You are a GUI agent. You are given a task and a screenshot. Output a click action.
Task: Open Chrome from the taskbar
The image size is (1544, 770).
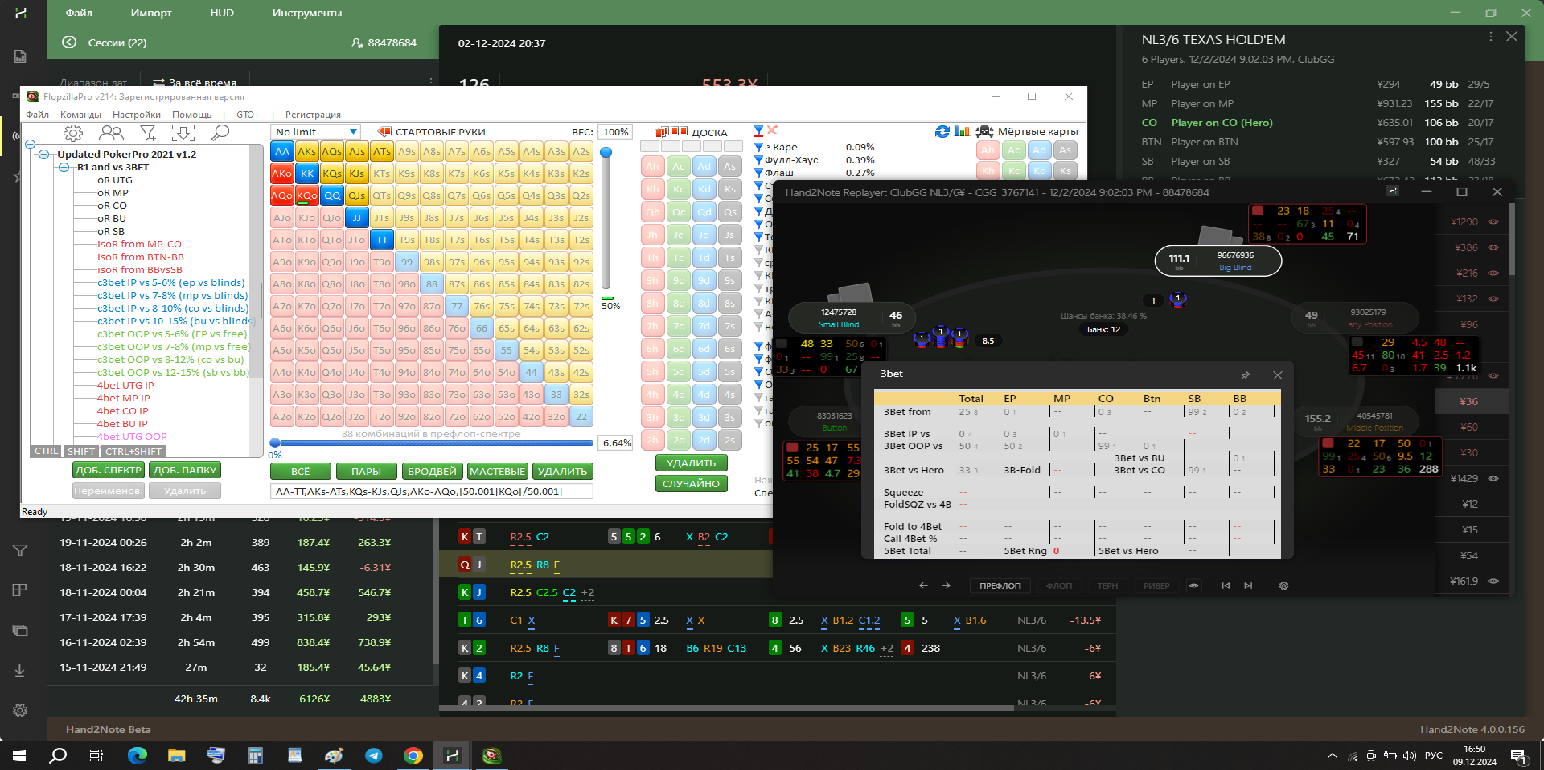tap(412, 756)
